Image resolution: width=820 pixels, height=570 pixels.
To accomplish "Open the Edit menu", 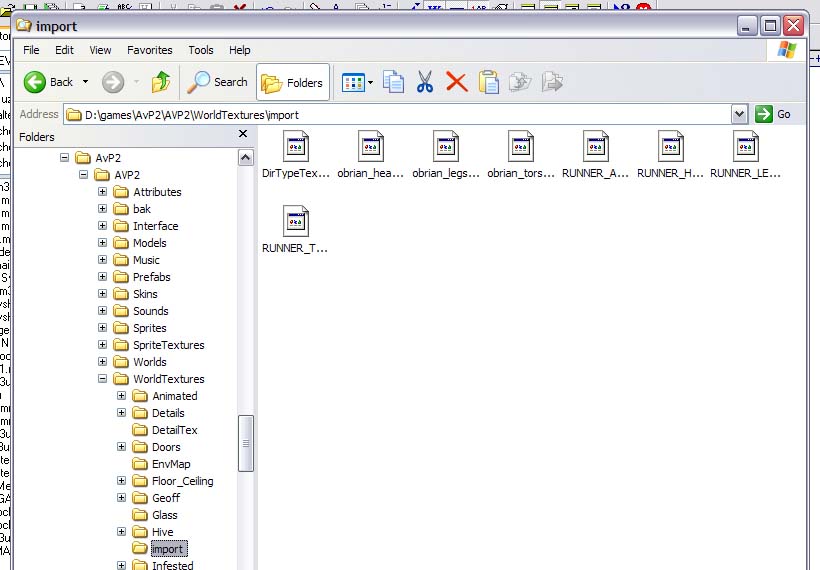I will click(64, 50).
